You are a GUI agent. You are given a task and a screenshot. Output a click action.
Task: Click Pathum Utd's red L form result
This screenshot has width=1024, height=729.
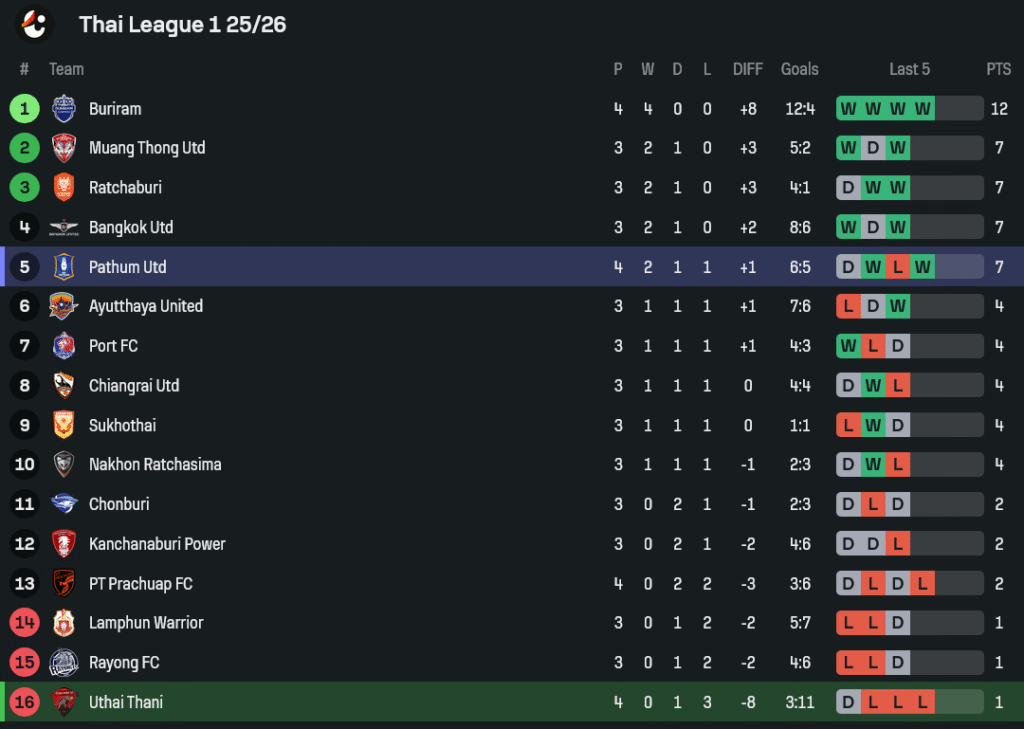898,267
